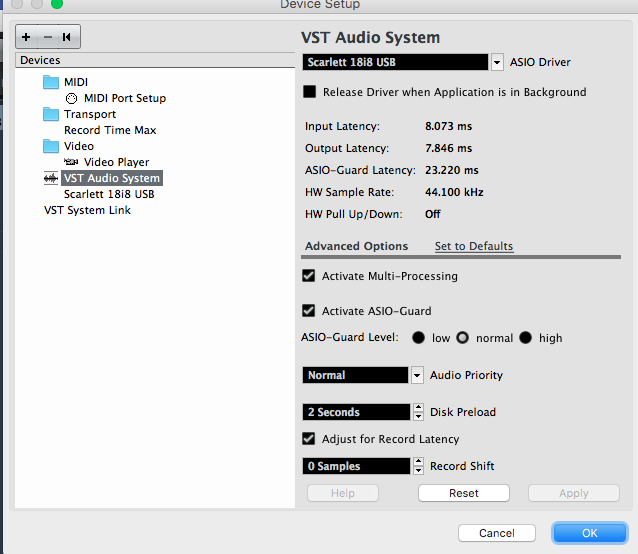Select the normal ASIO-Guard level
The height and width of the screenshot is (554, 638).
463,338
